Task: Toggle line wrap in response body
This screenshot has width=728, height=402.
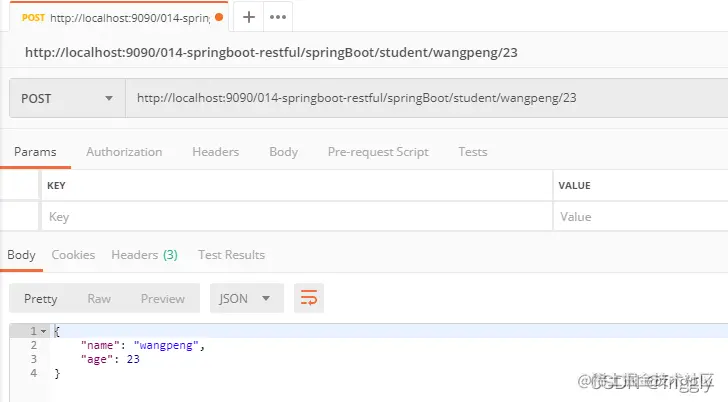Action: coord(309,298)
